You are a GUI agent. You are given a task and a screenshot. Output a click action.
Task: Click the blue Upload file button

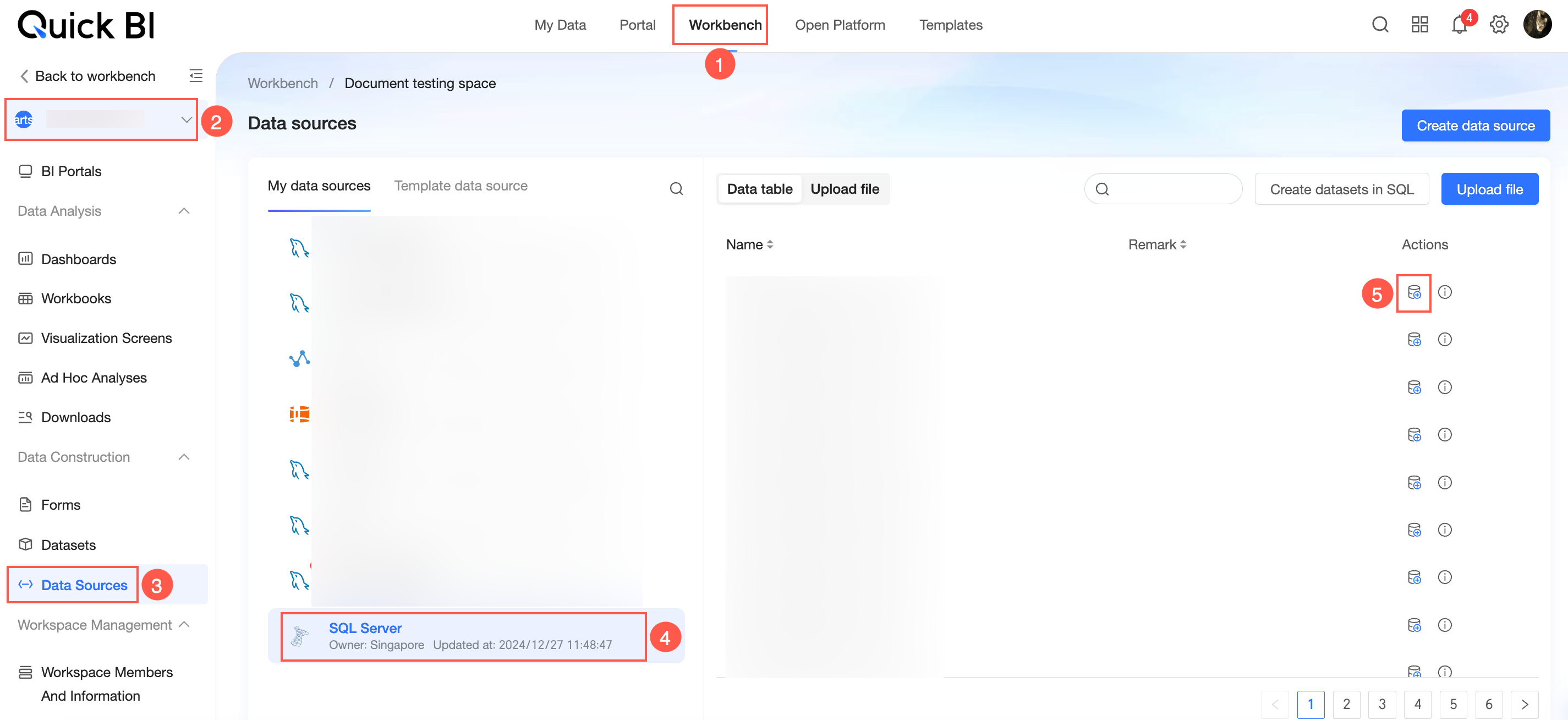(x=1489, y=189)
